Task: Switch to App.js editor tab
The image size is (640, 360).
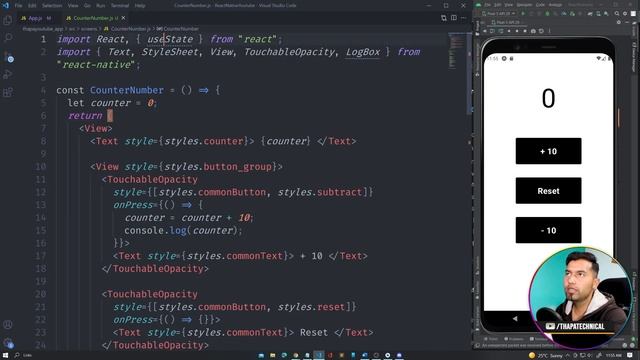Action: [x=36, y=18]
